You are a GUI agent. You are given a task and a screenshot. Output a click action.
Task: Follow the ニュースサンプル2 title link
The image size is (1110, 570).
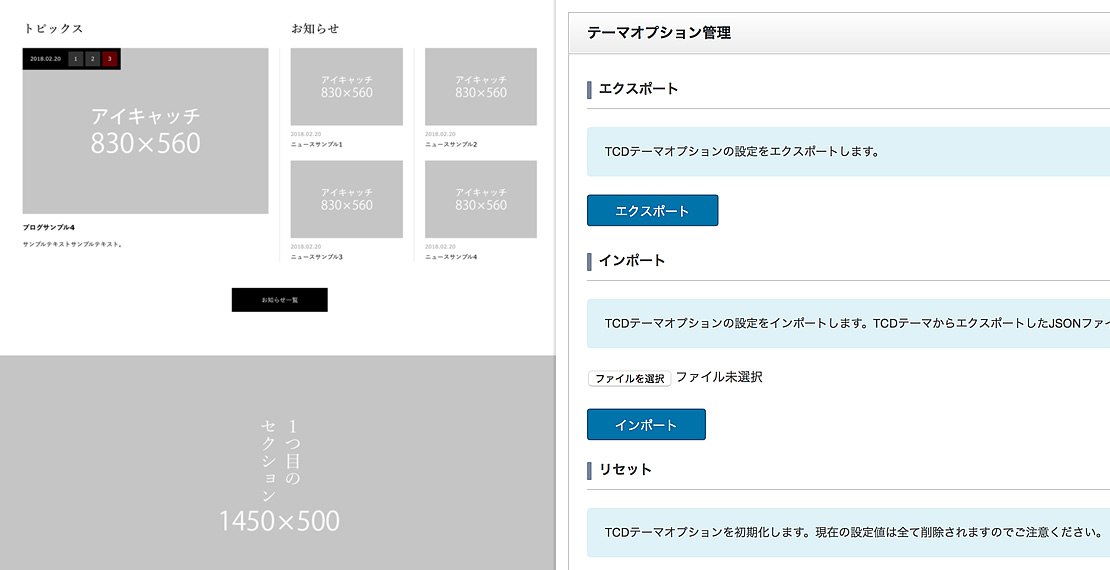[451, 145]
